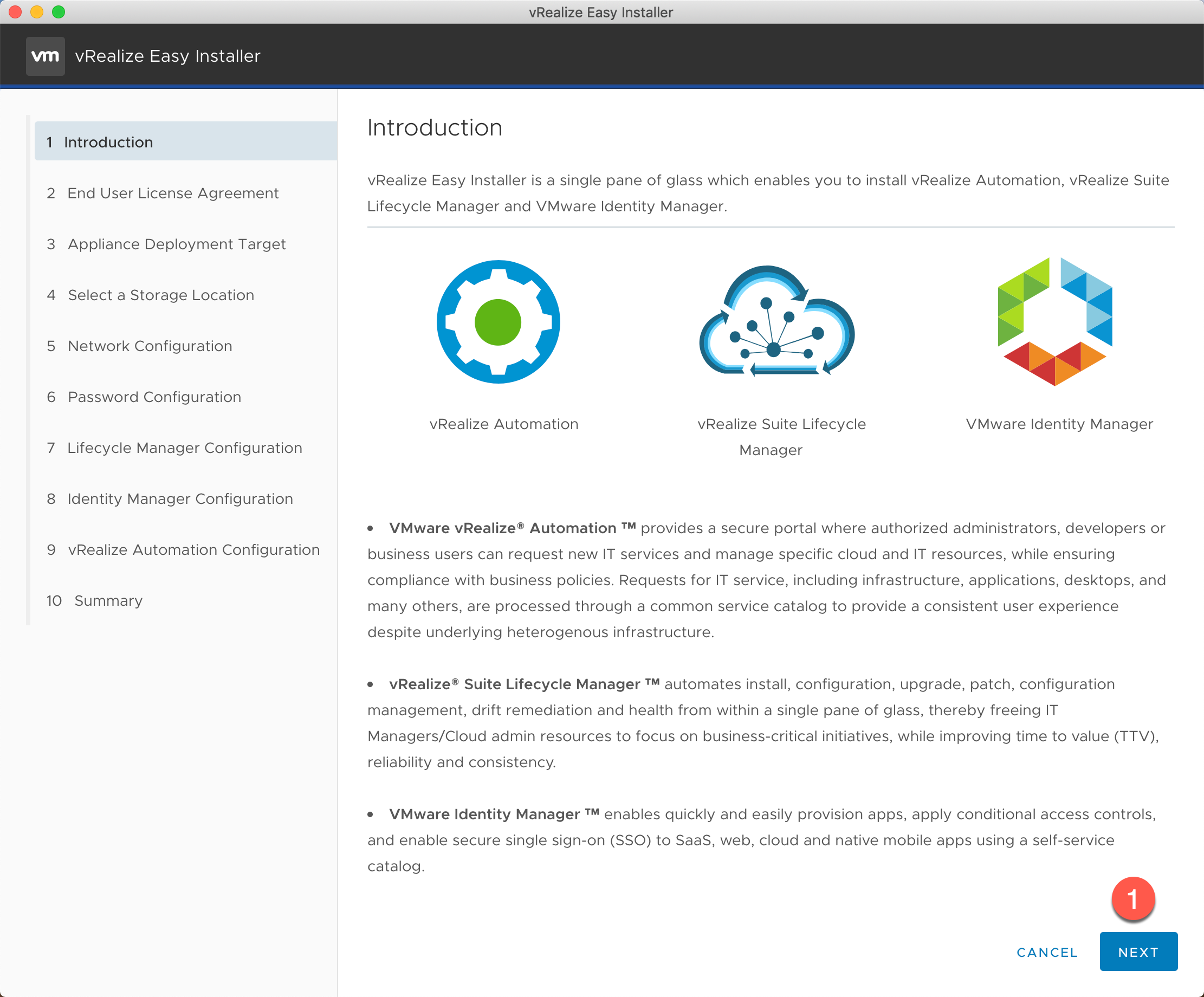Click the red numbered callout badge
Image resolution: width=1204 pixels, height=997 pixels.
(1133, 898)
